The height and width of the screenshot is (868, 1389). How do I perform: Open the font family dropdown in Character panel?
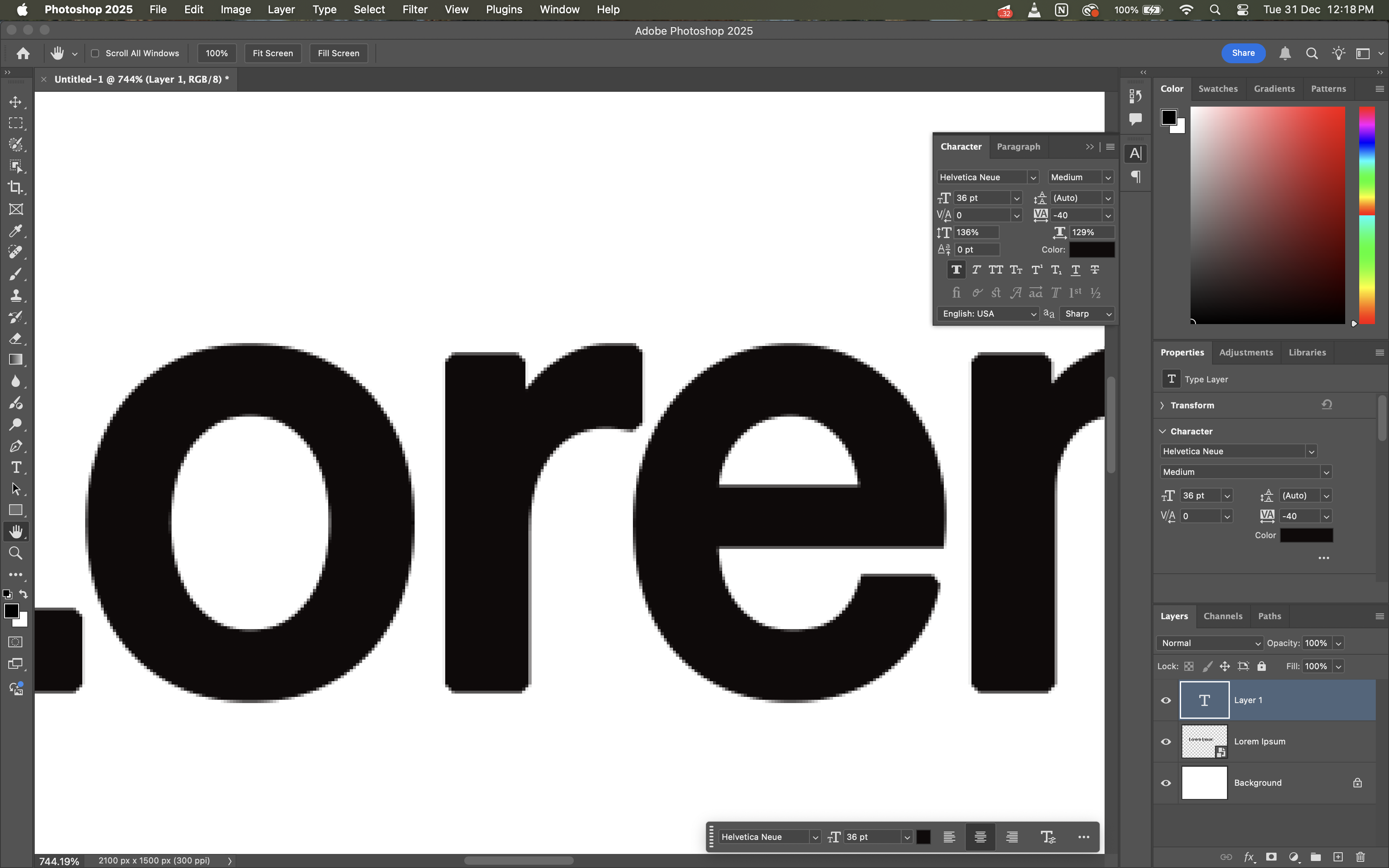click(x=1033, y=177)
